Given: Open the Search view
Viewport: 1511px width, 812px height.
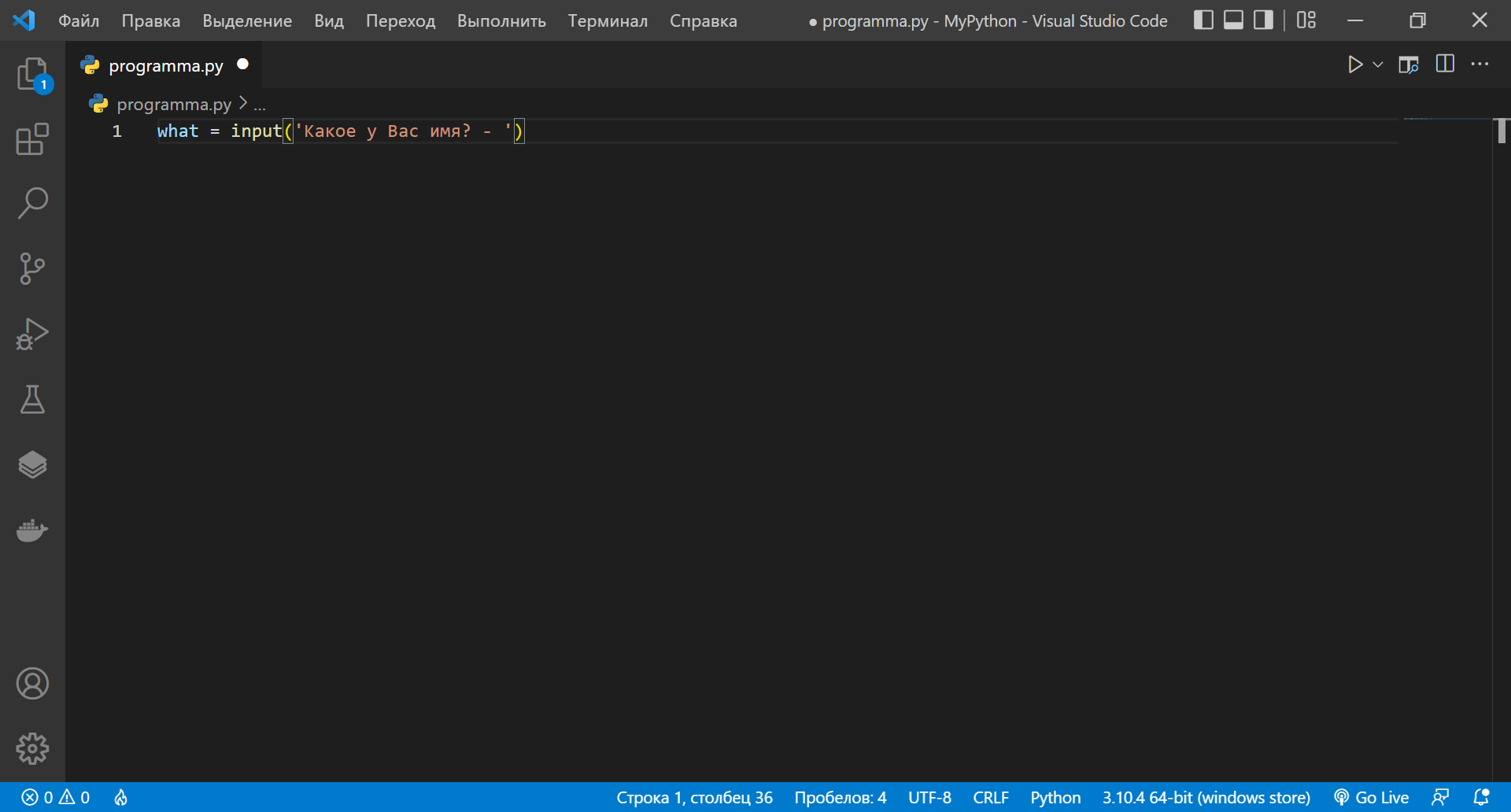Looking at the screenshot, I should [x=32, y=203].
